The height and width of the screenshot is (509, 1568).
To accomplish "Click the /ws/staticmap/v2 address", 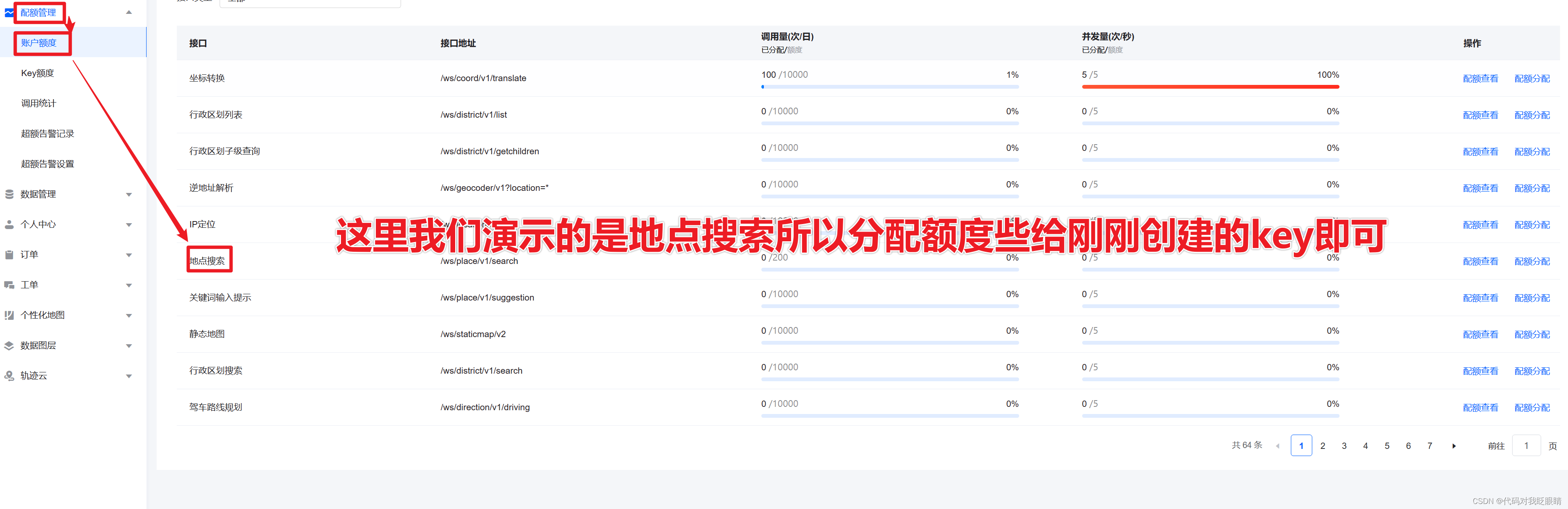I will tap(473, 334).
